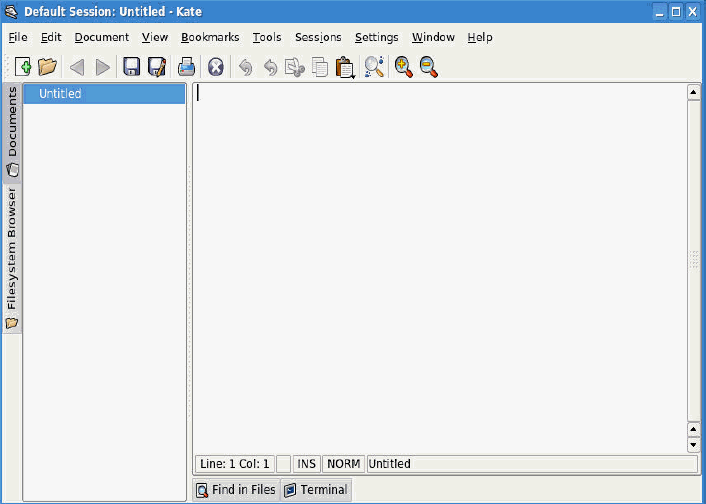Open the Settings menu

[x=377, y=37]
